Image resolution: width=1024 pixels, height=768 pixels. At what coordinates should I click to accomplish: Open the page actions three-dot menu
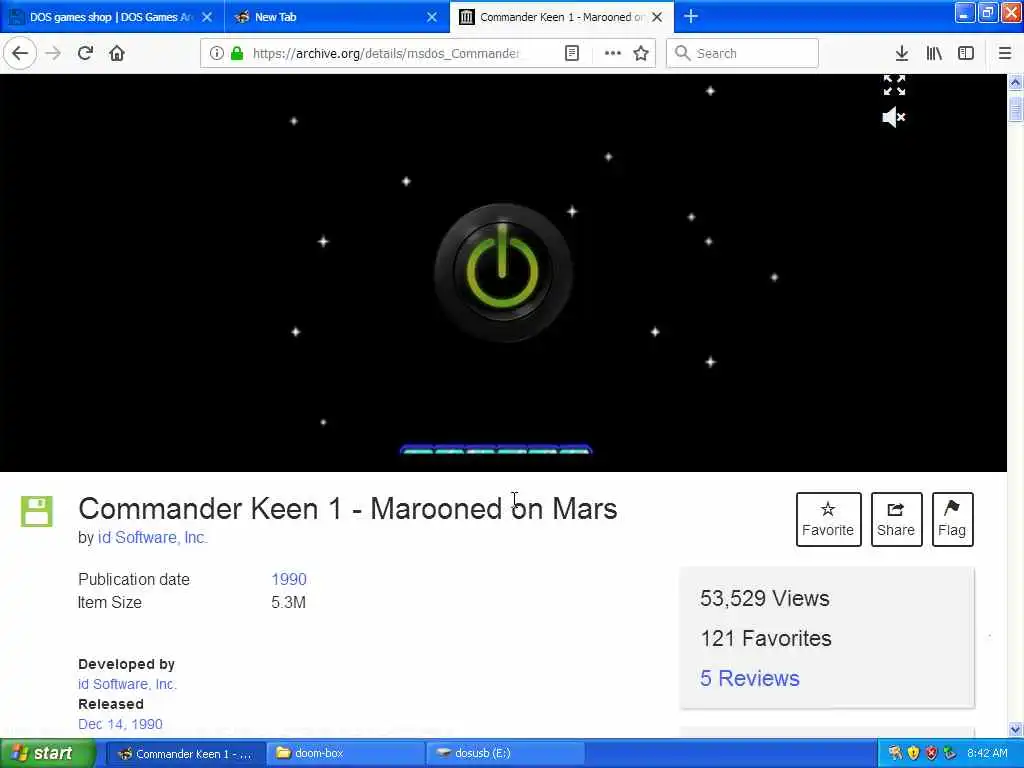click(613, 53)
